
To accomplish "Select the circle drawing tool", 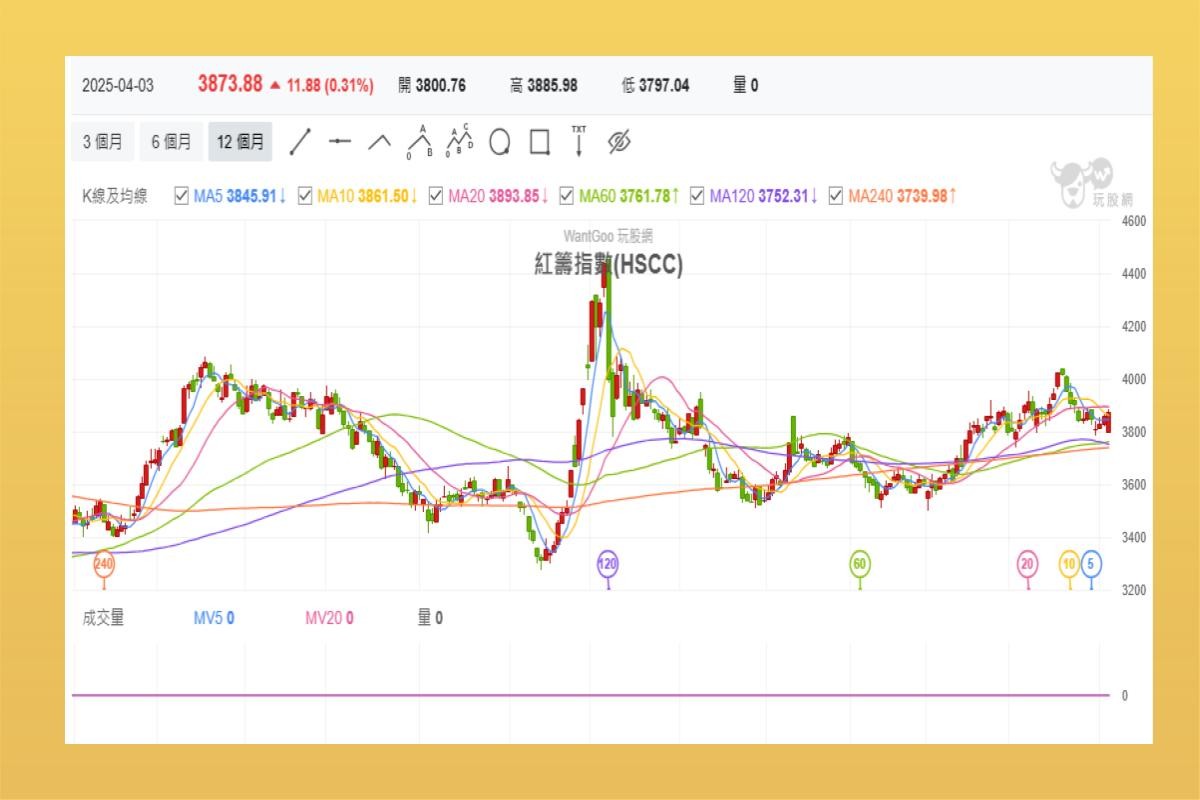I will [x=499, y=142].
